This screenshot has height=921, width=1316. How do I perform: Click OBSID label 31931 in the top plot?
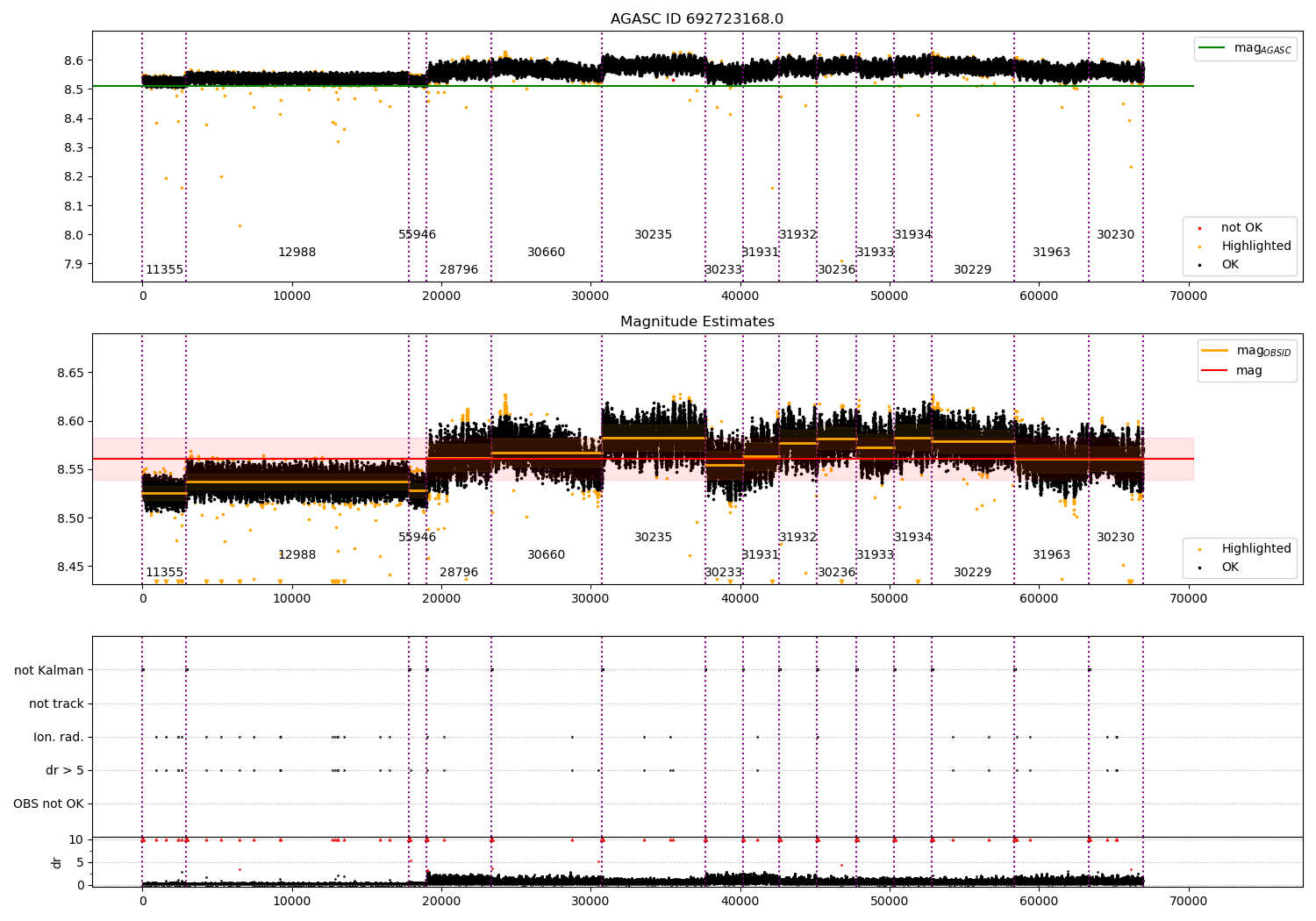(x=761, y=253)
